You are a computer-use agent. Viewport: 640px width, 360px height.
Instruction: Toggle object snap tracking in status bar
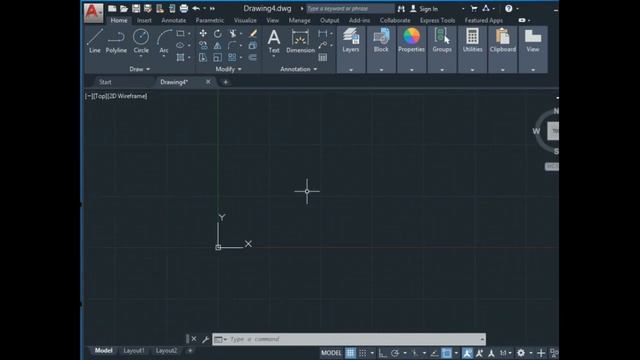(x=435, y=353)
